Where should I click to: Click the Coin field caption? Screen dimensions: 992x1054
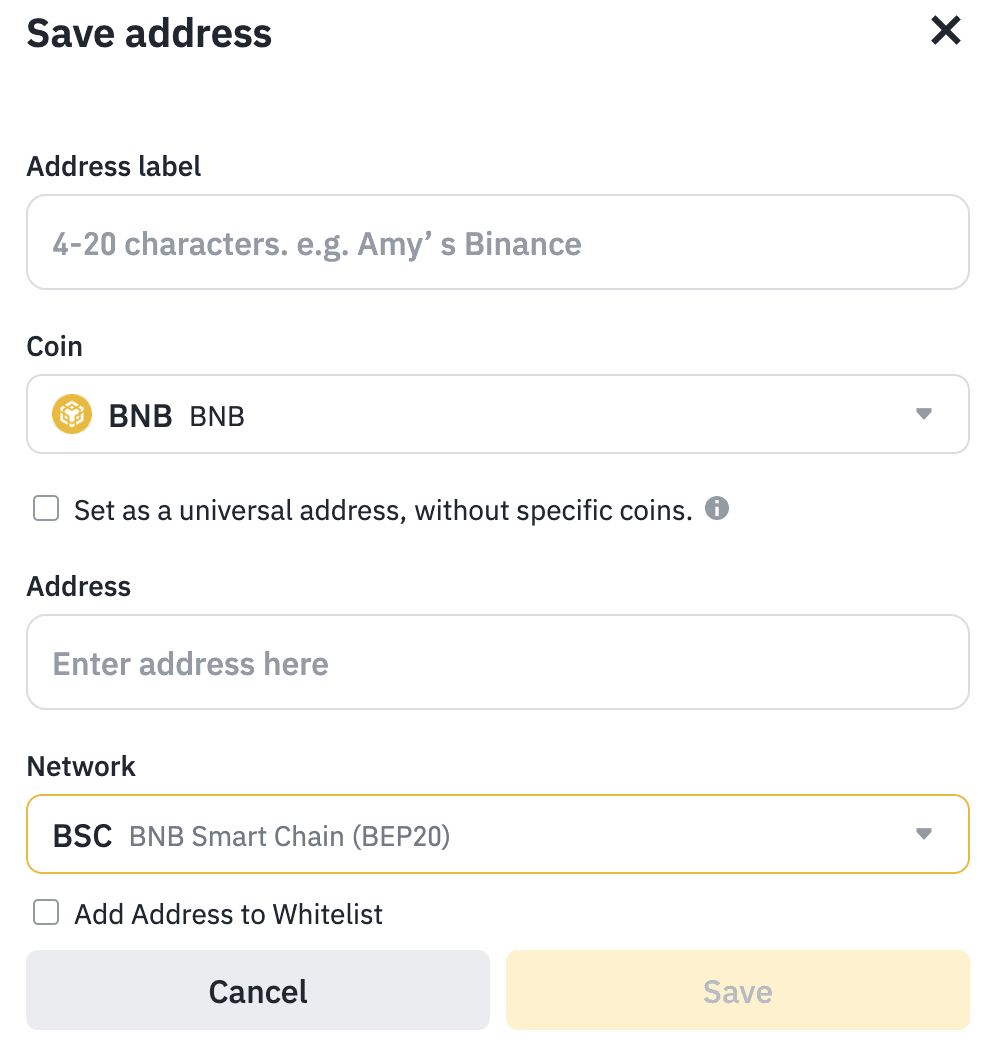pos(55,346)
